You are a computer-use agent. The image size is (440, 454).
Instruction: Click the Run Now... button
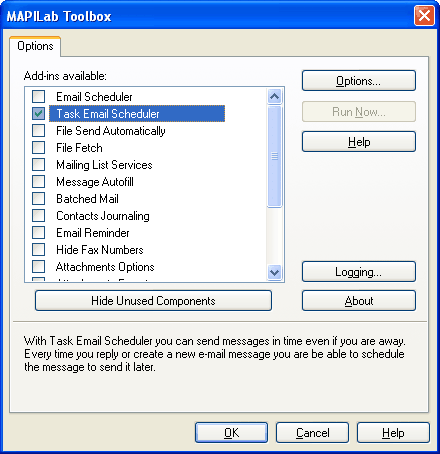pos(359,112)
